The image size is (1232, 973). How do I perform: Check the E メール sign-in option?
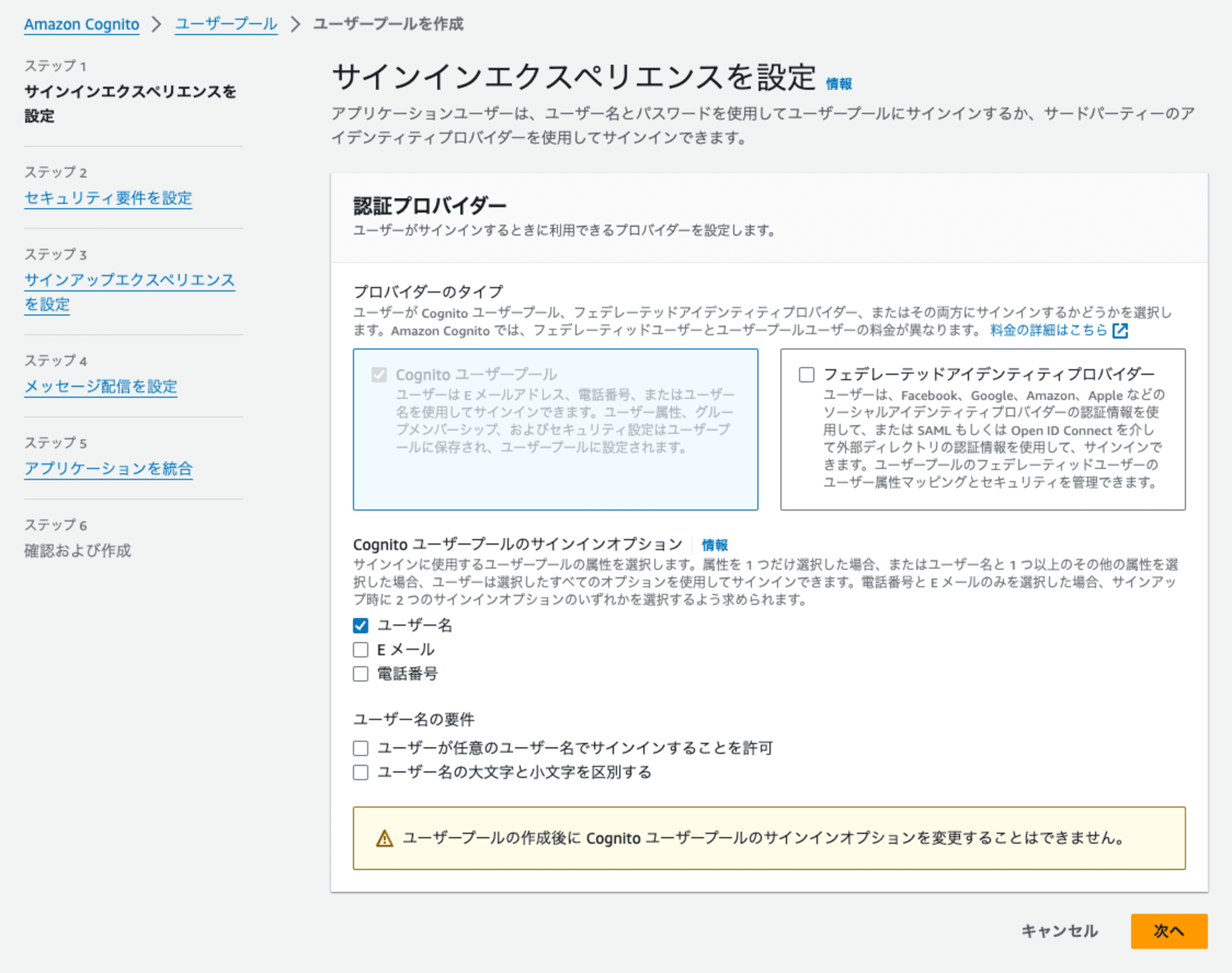360,650
